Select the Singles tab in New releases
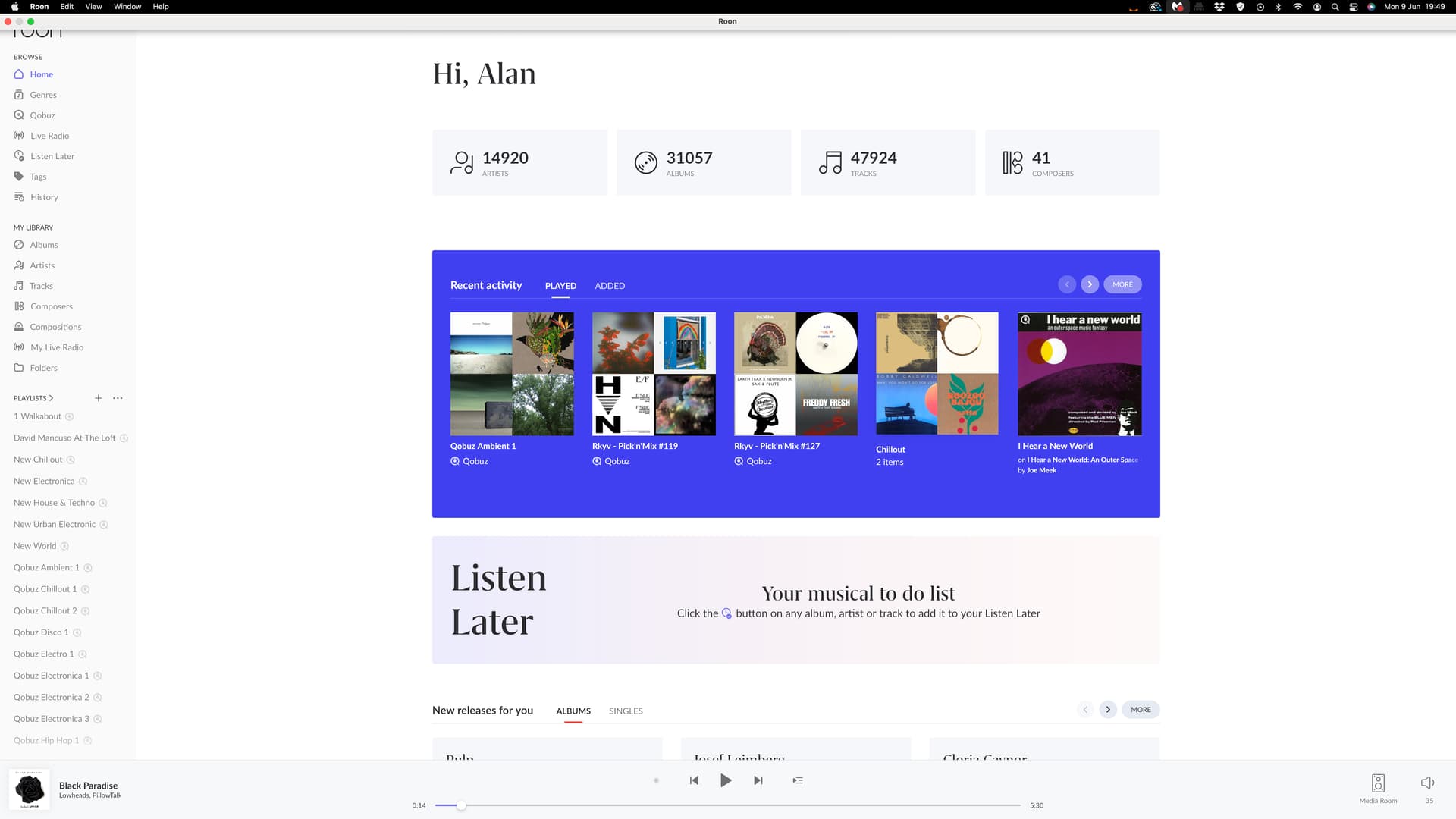This screenshot has width=1456, height=819. point(626,711)
